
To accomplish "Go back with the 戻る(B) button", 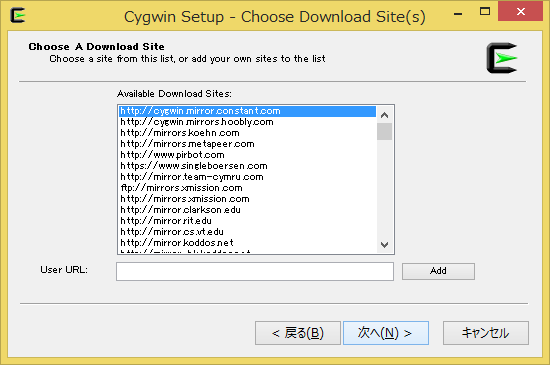I will pyautogui.click(x=297, y=333).
